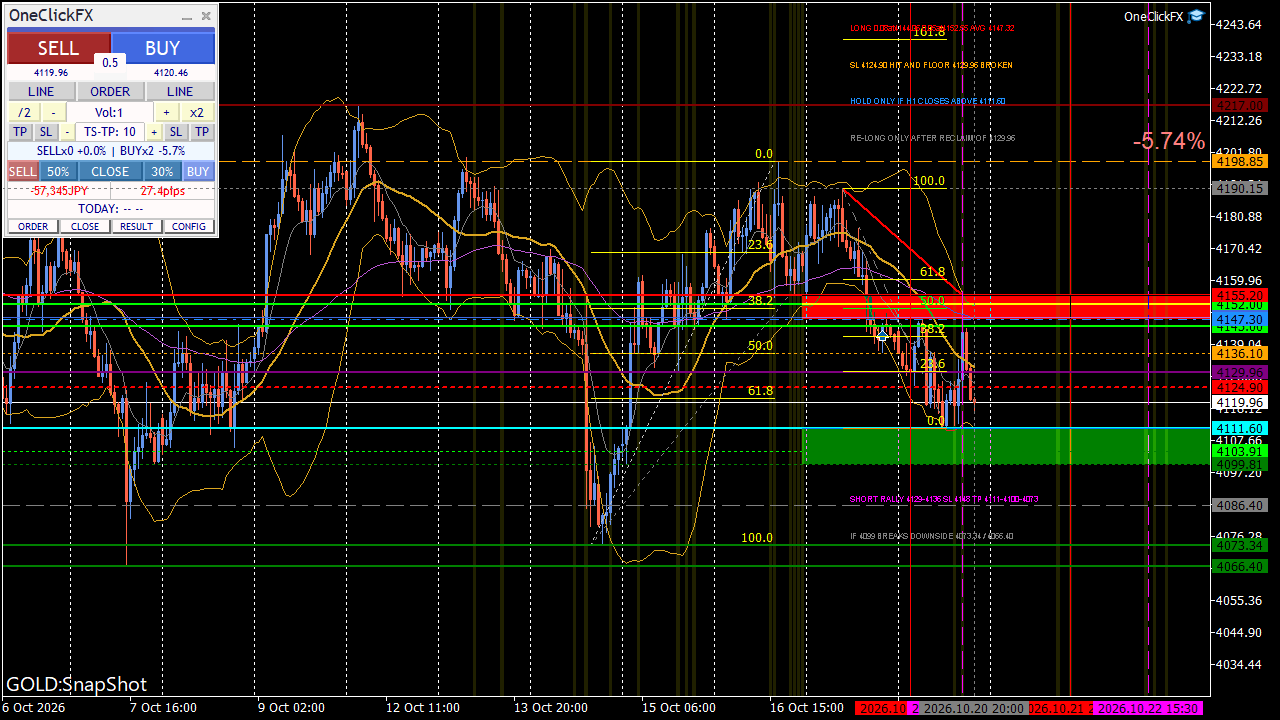Image resolution: width=1280 pixels, height=720 pixels.
Task: Click the leftmost TP button in the TS-TP row
Action: 20,132
